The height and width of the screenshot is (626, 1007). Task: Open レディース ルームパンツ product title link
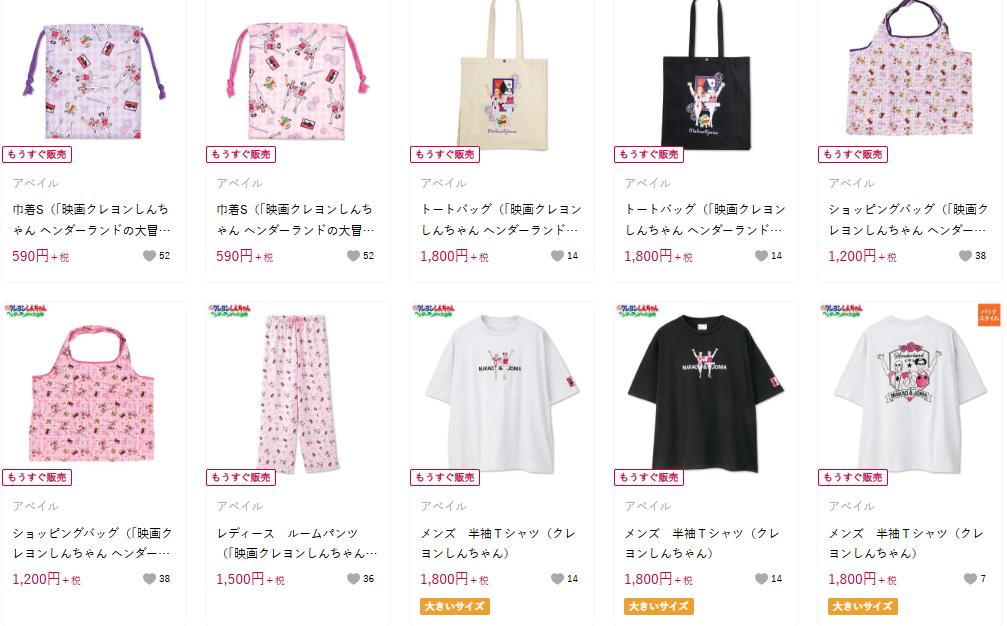pyautogui.click(x=297, y=543)
